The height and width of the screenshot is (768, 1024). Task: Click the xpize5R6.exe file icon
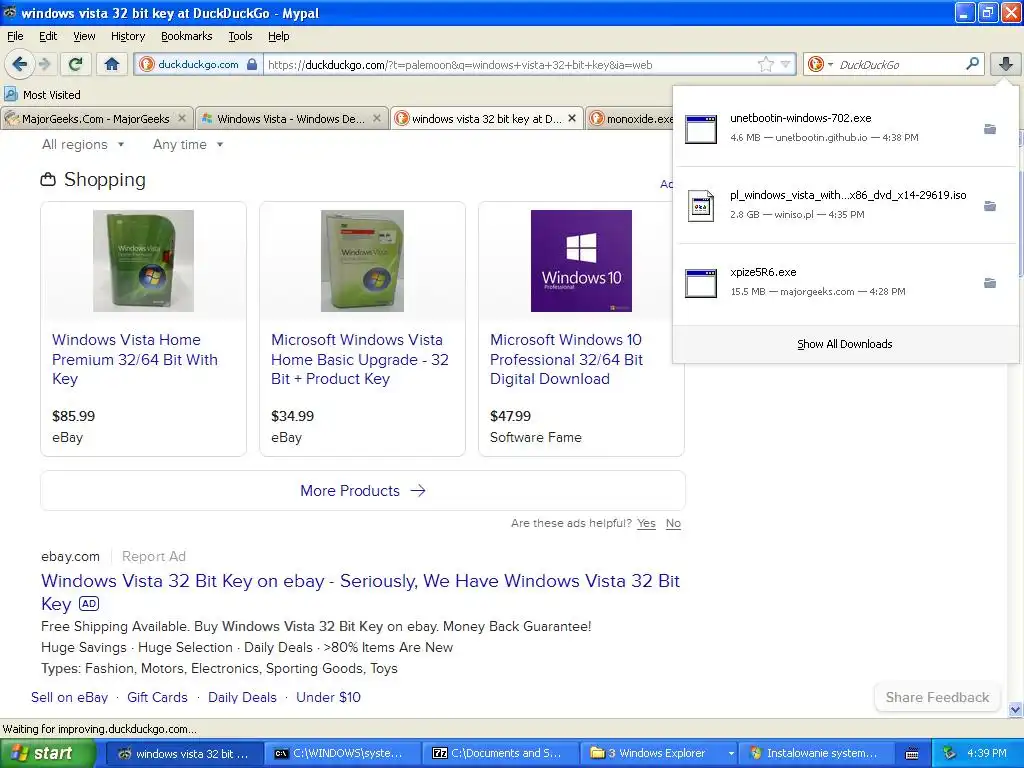click(x=701, y=283)
